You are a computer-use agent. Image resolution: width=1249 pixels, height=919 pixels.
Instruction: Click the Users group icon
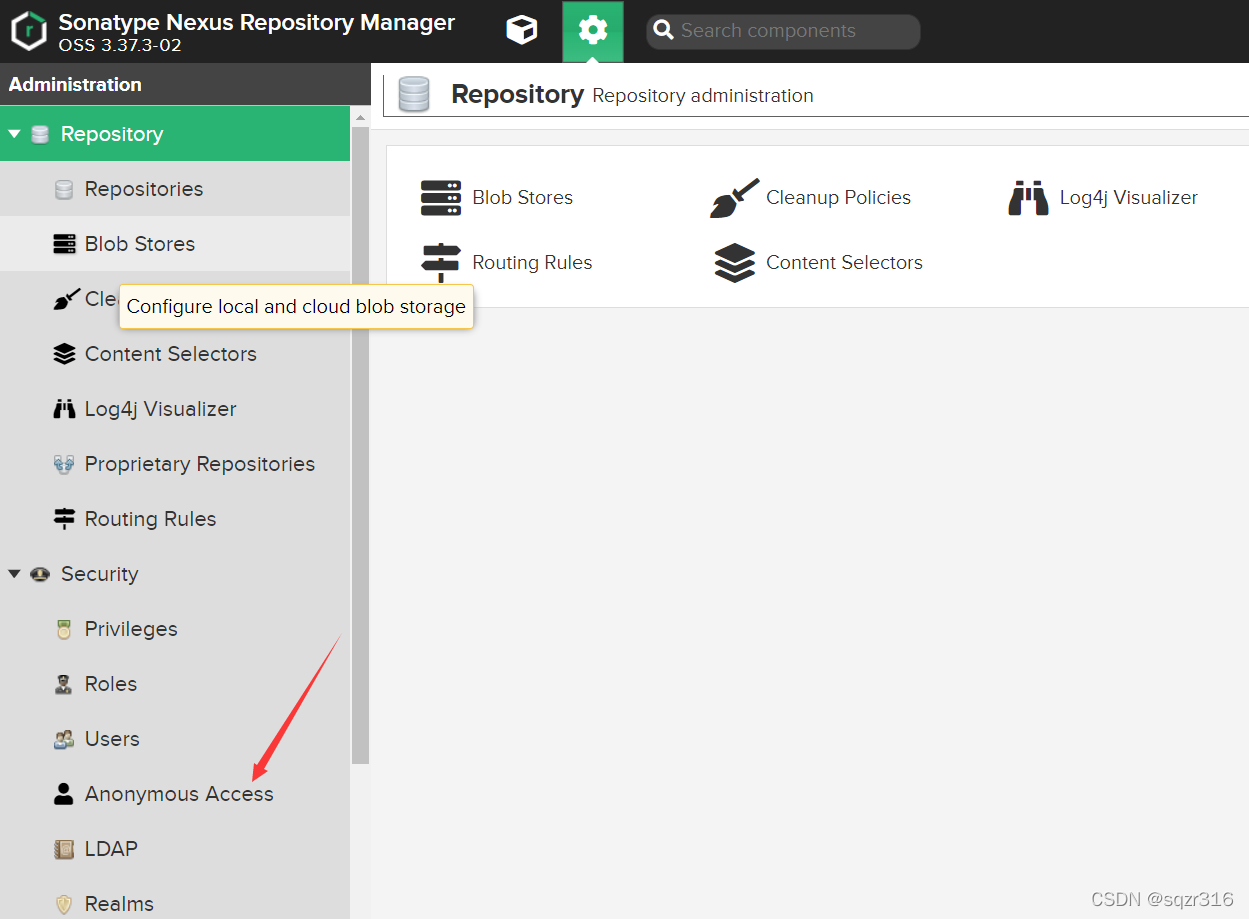pos(64,739)
